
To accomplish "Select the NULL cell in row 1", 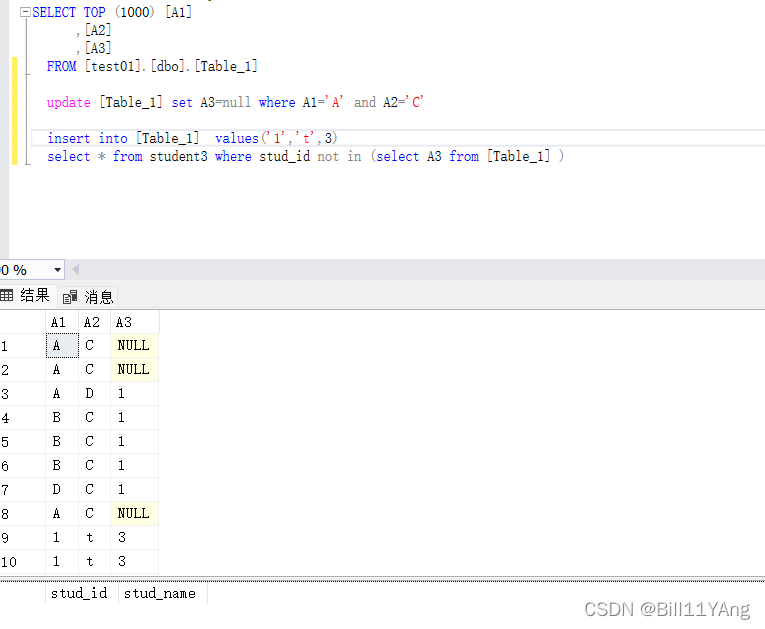I will point(135,345).
